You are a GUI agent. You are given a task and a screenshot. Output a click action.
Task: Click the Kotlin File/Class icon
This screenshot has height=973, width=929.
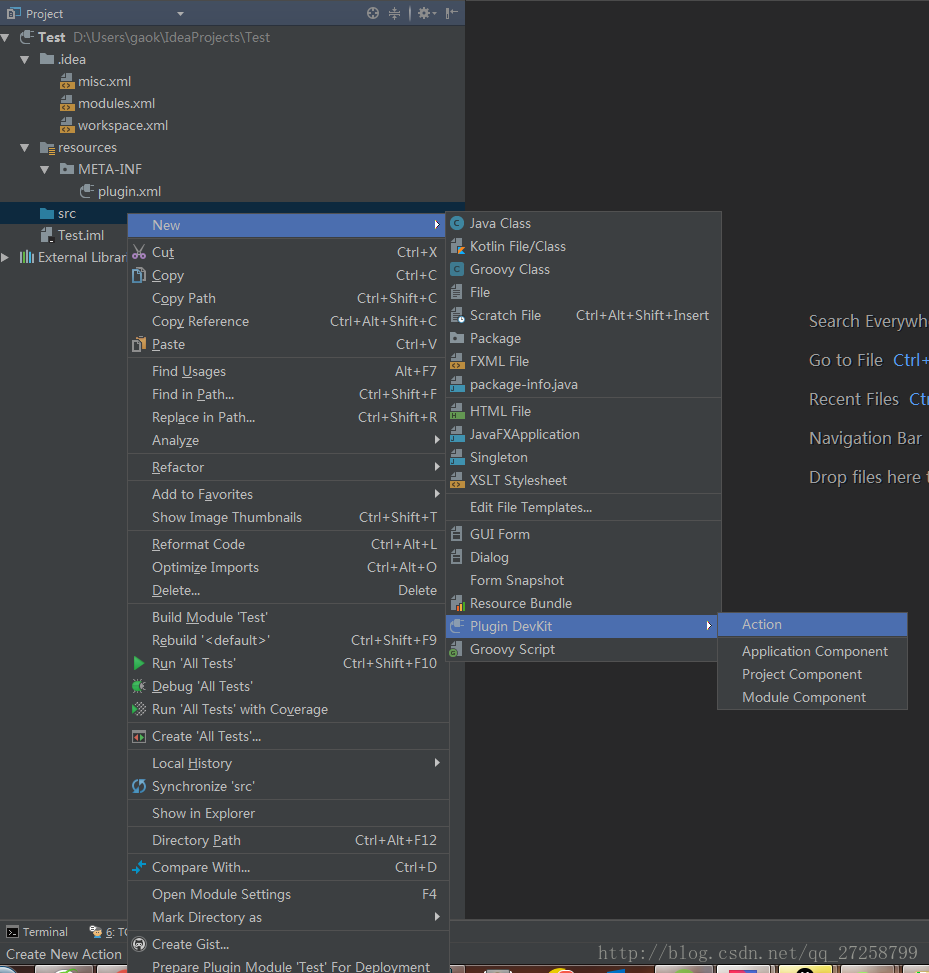(x=457, y=246)
